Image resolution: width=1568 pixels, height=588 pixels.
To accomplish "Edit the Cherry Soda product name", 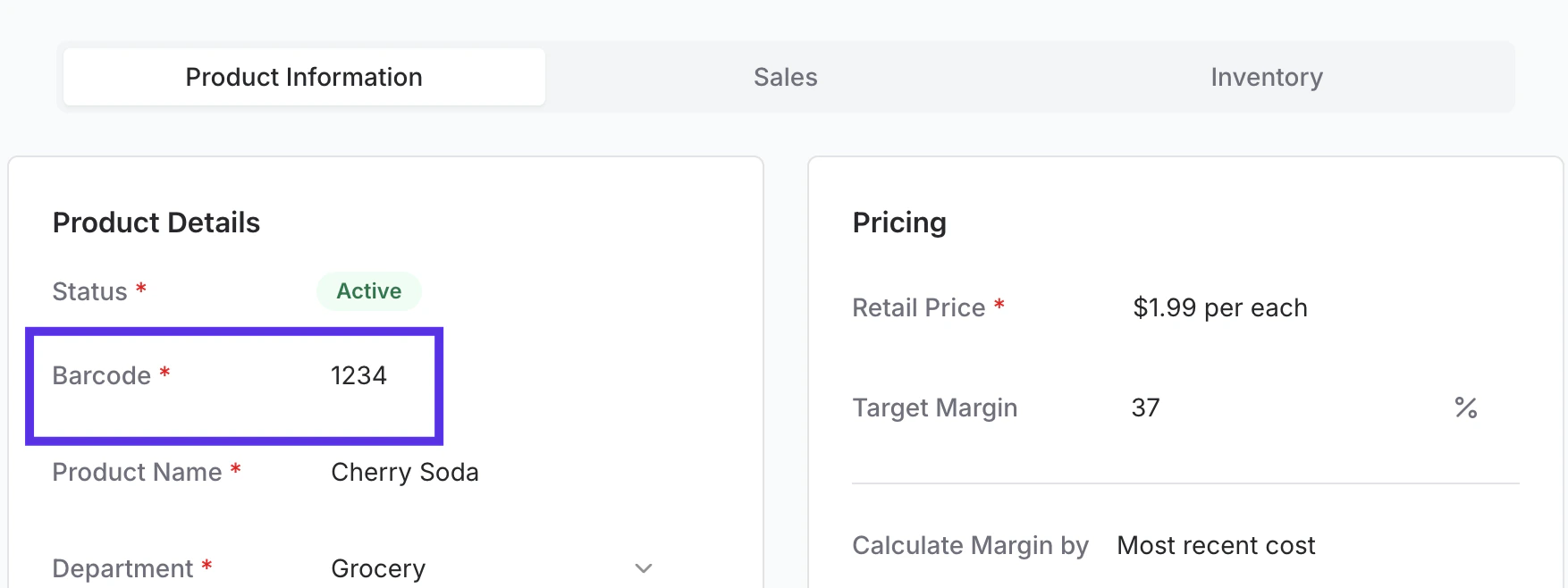I will click(x=404, y=472).
